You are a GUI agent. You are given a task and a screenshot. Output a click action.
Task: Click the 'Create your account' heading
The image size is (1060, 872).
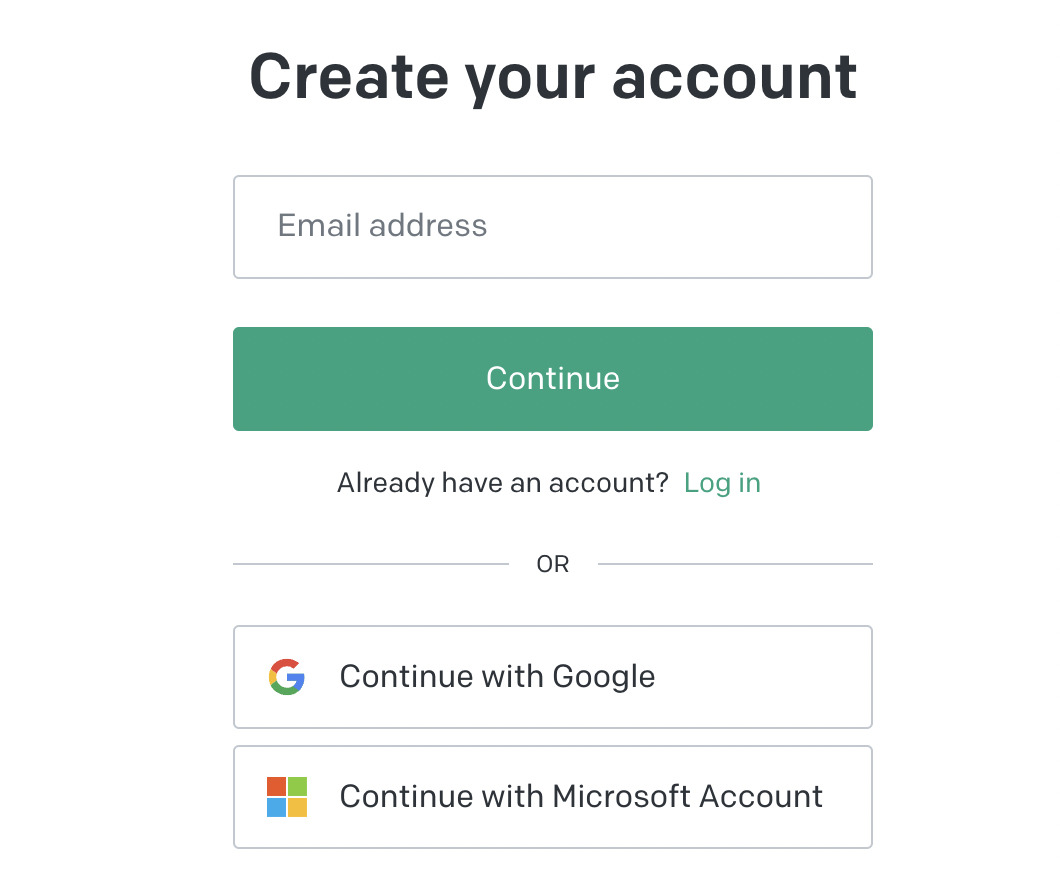click(553, 78)
